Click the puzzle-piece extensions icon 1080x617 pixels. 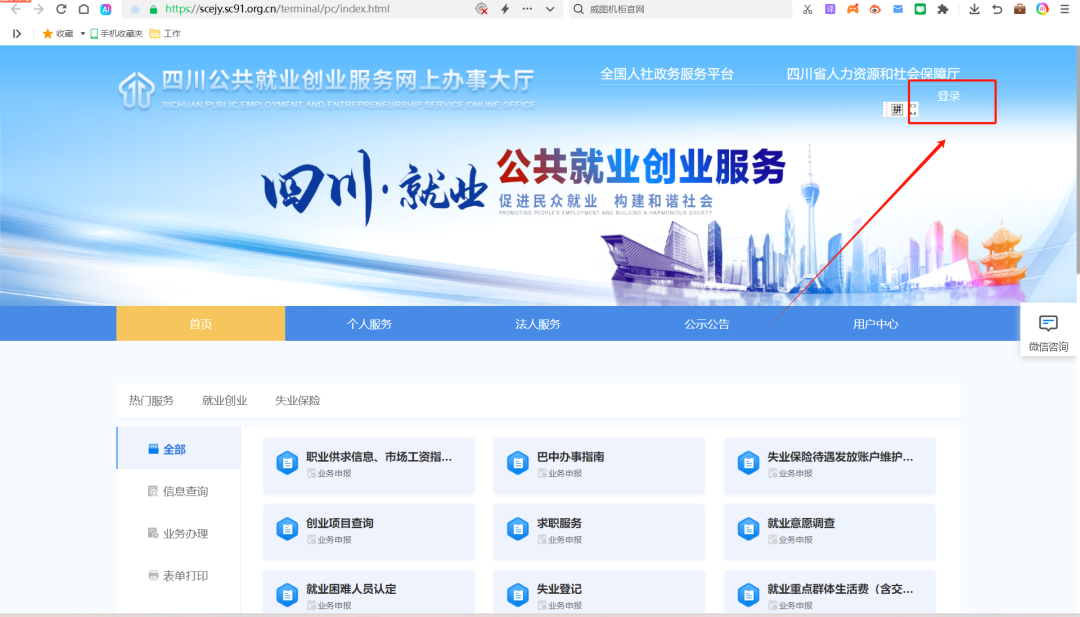[941, 9]
